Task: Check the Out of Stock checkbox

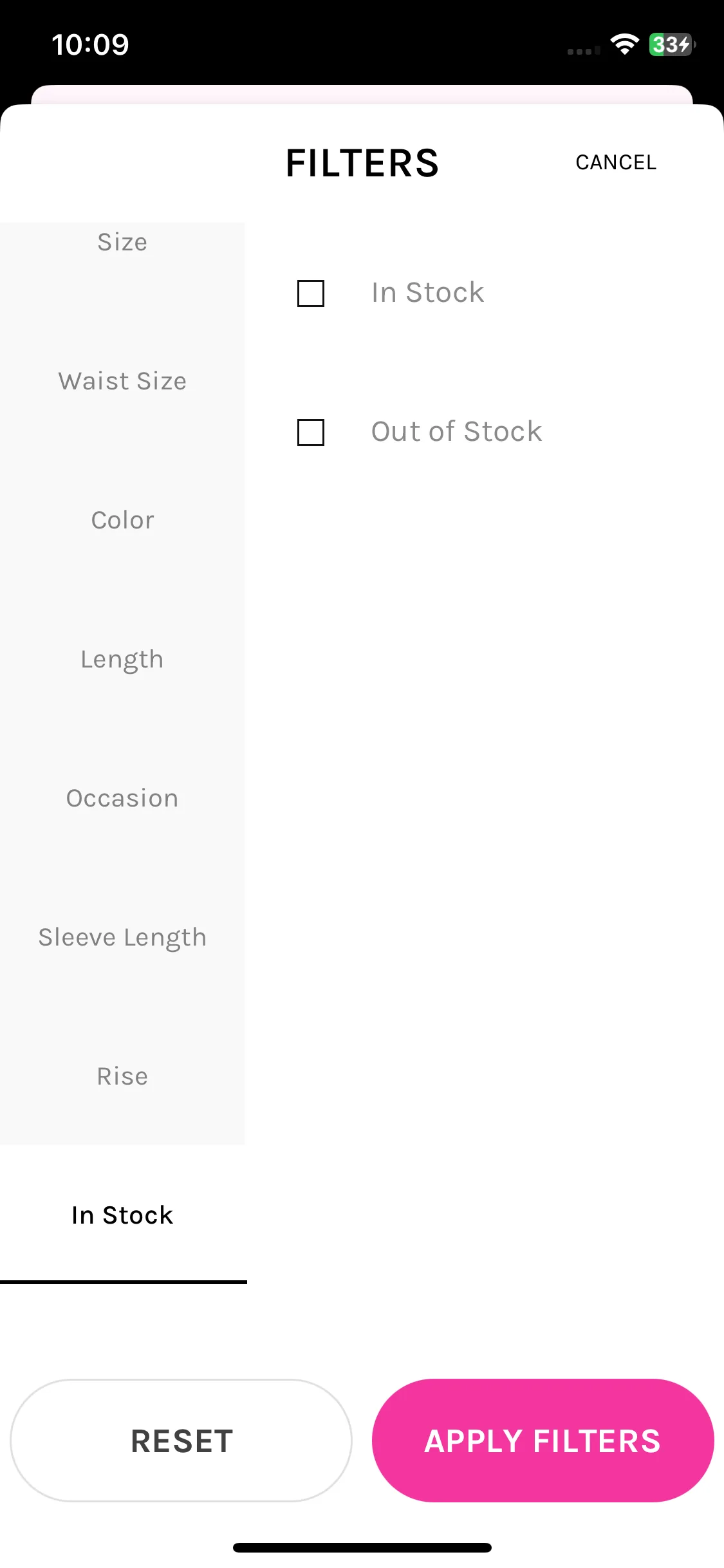Action: click(x=310, y=433)
